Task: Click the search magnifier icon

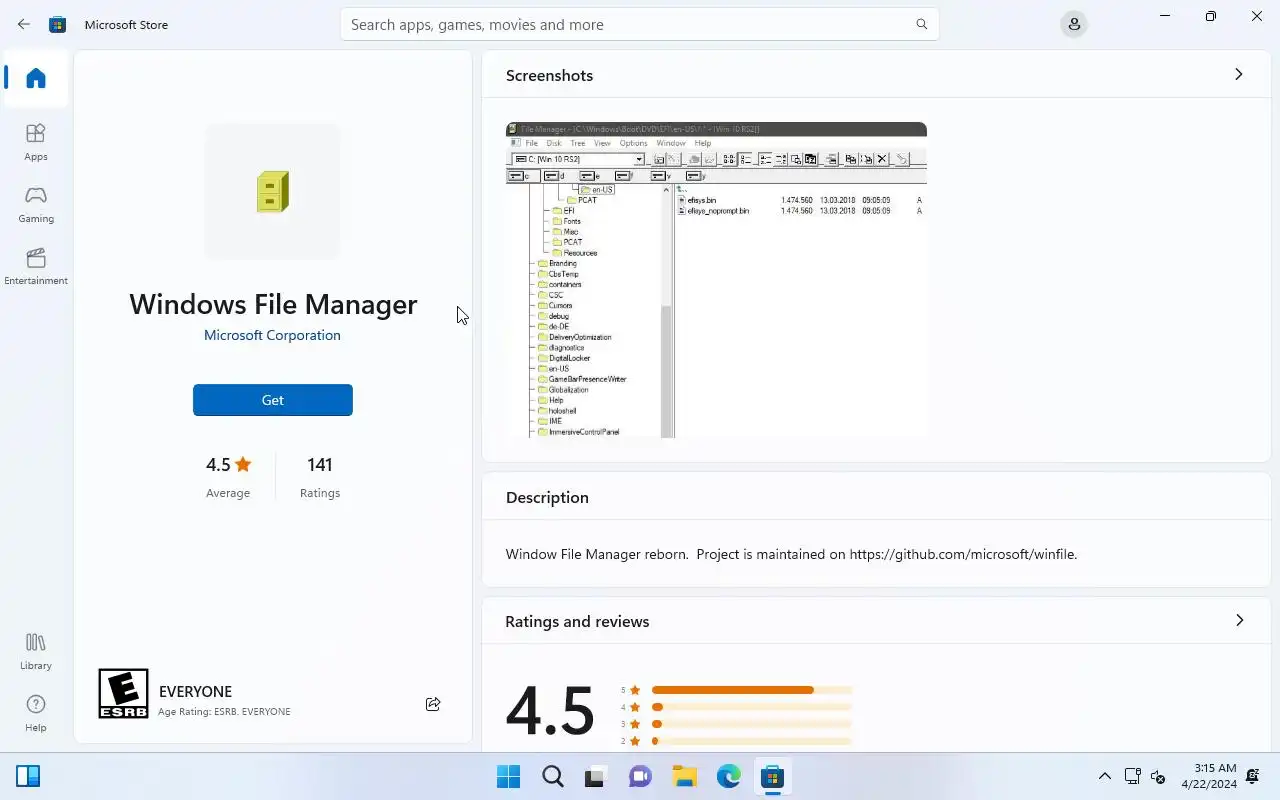Action: click(x=922, y=24)
